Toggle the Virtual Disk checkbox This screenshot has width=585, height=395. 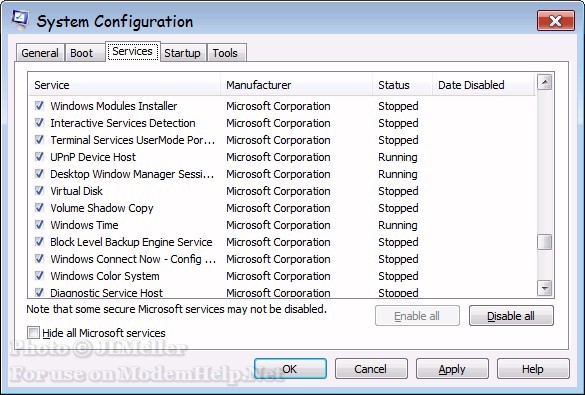39,191
